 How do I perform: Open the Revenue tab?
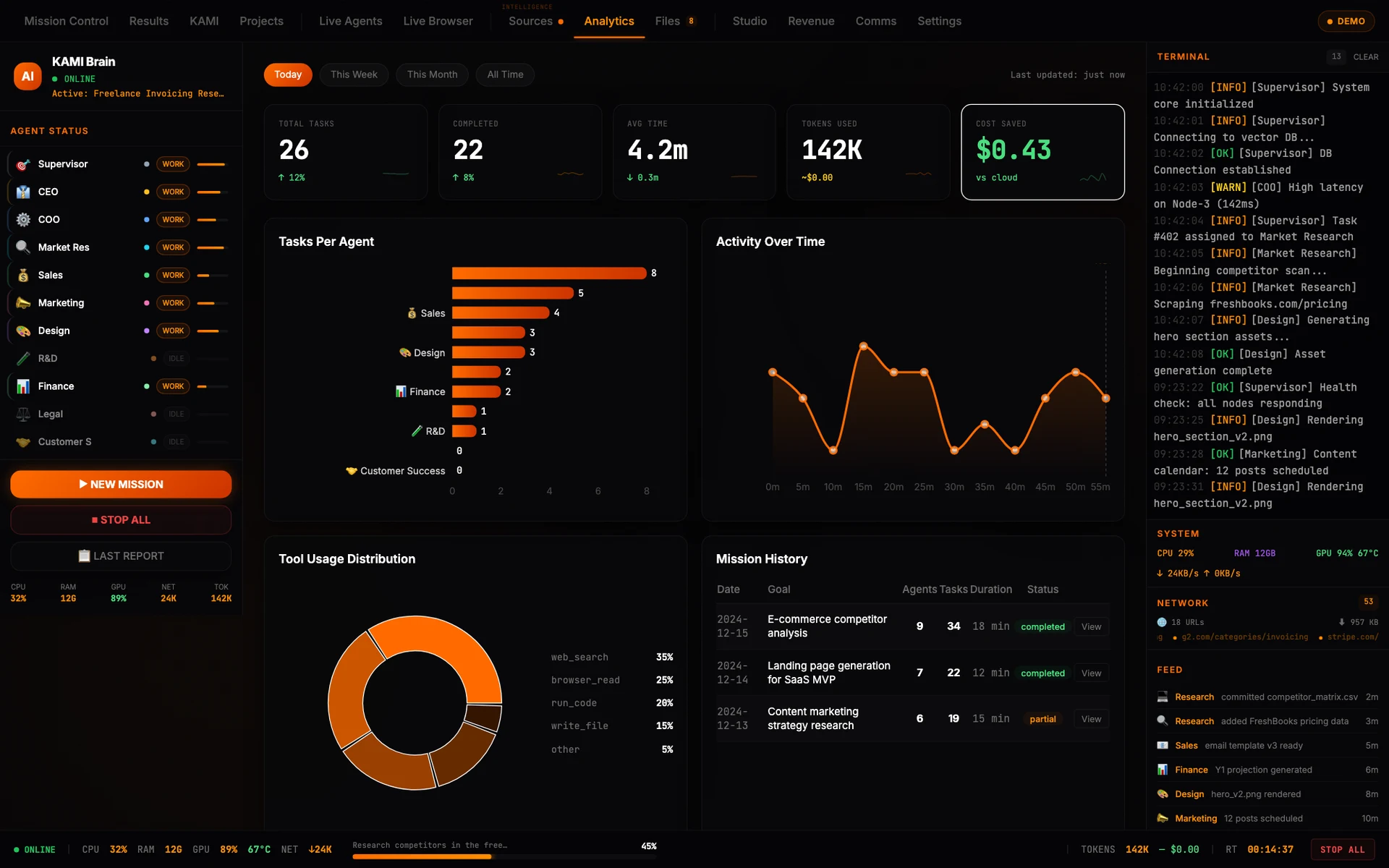pos(811,21)
